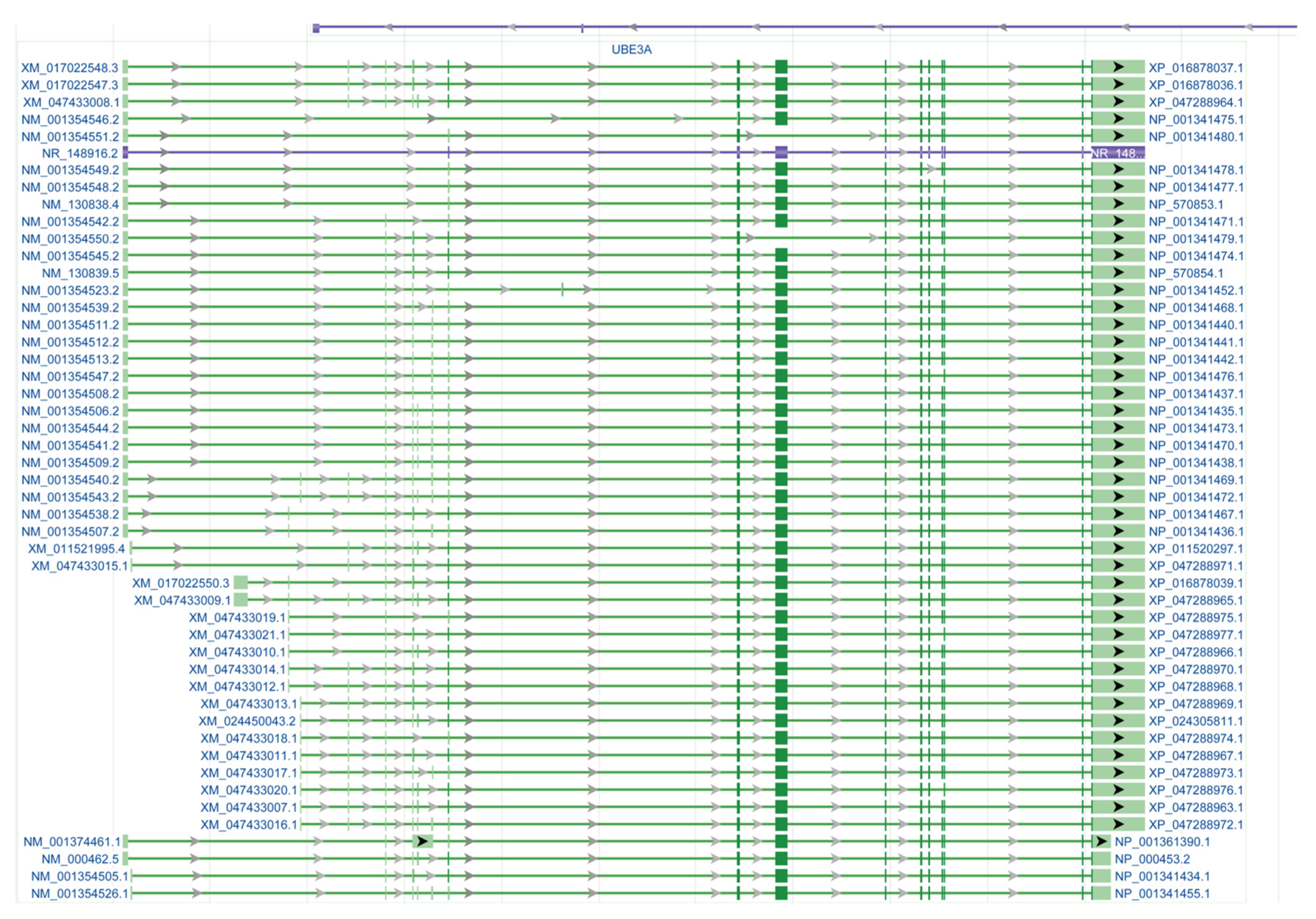1316x919 pixels.
Task: Open protein accession XP_047288972.1
Action: pyautogui.click(x=1196, y=825)
